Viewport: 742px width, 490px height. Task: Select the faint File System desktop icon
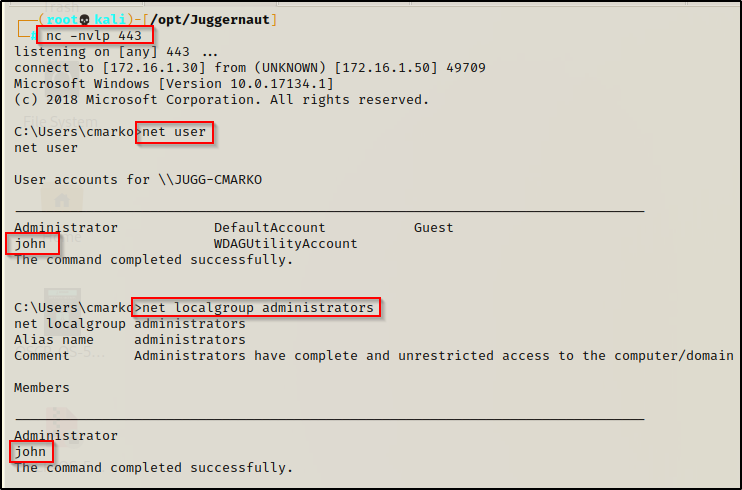61,83
